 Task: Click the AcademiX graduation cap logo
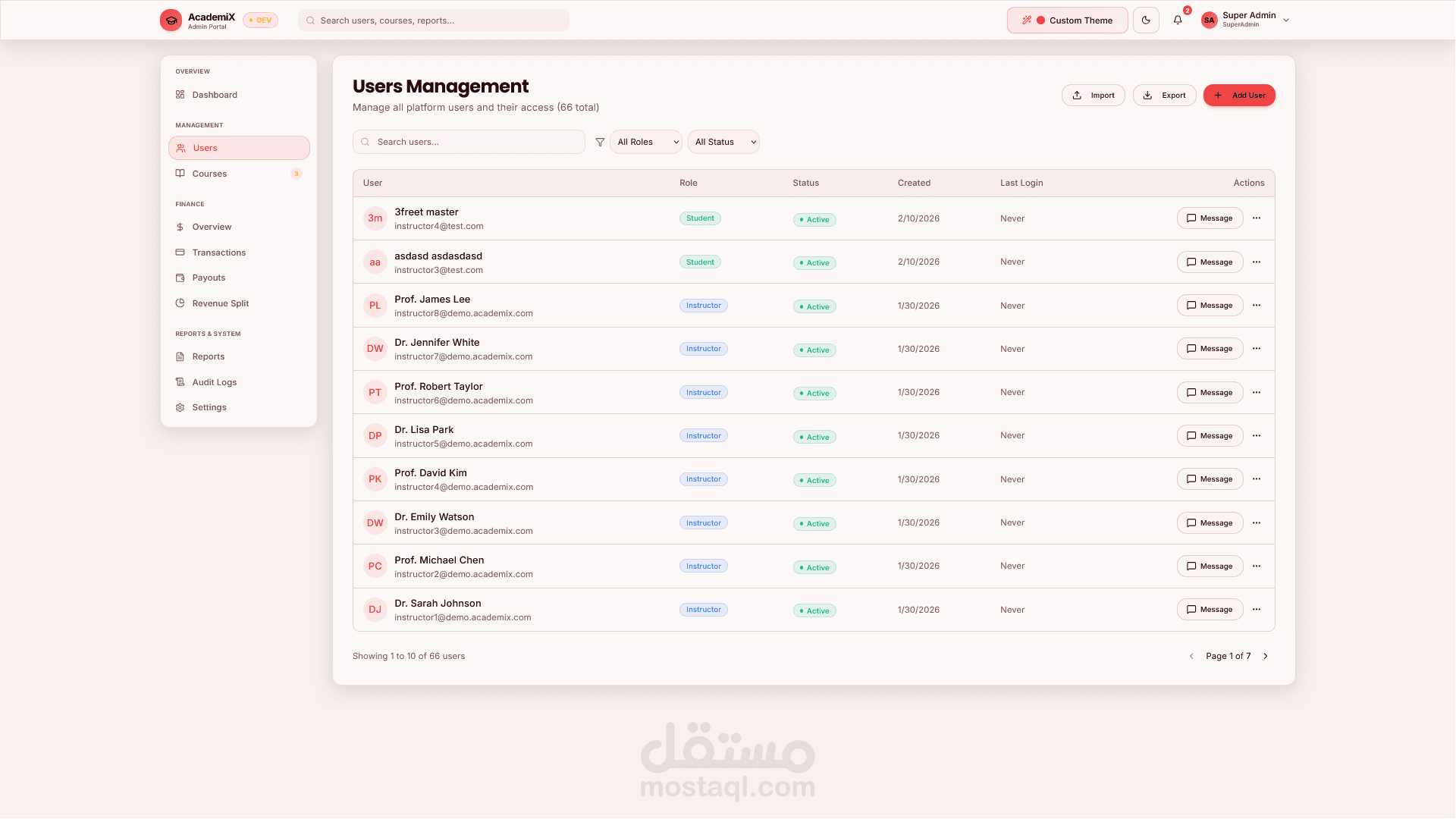point(171,20)
